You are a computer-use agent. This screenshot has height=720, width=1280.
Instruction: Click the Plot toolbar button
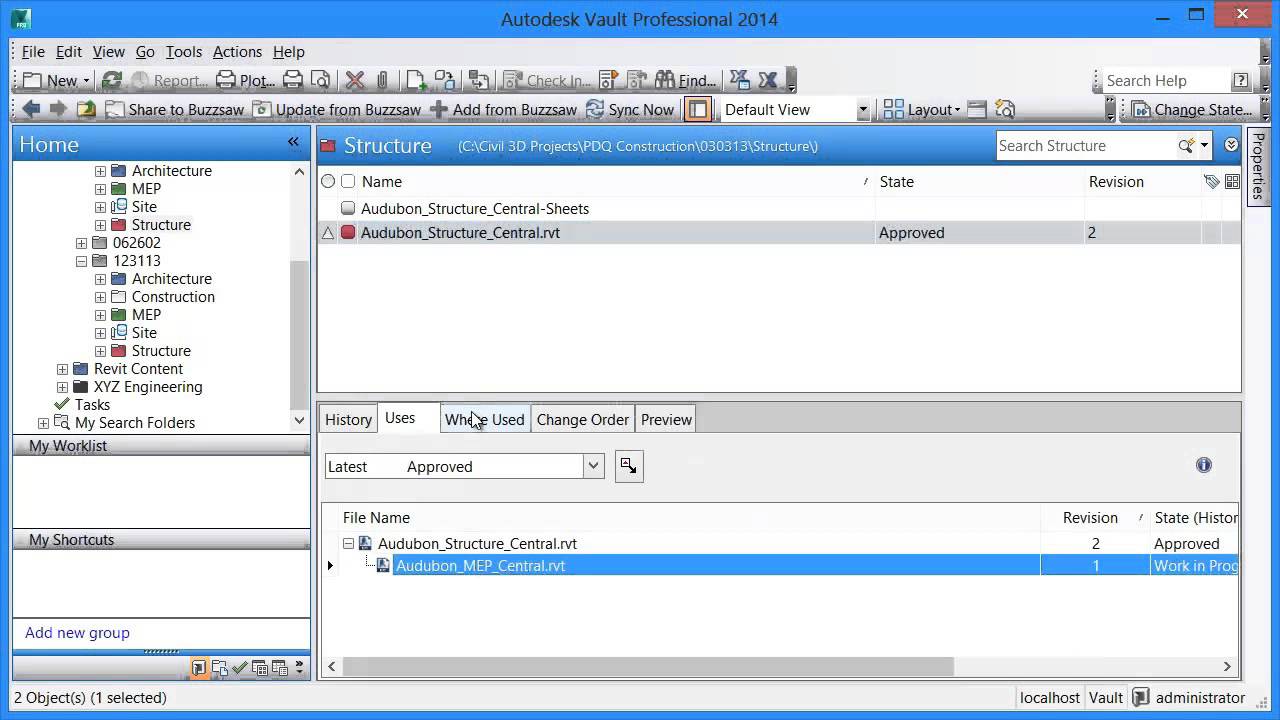click(x=246, y=80)
